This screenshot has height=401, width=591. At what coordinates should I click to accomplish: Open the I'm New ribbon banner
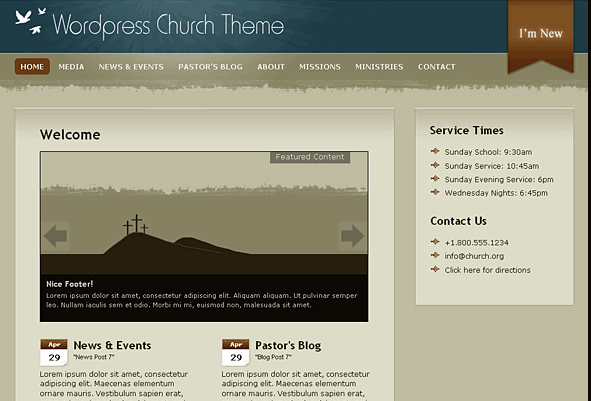[540, 36]
